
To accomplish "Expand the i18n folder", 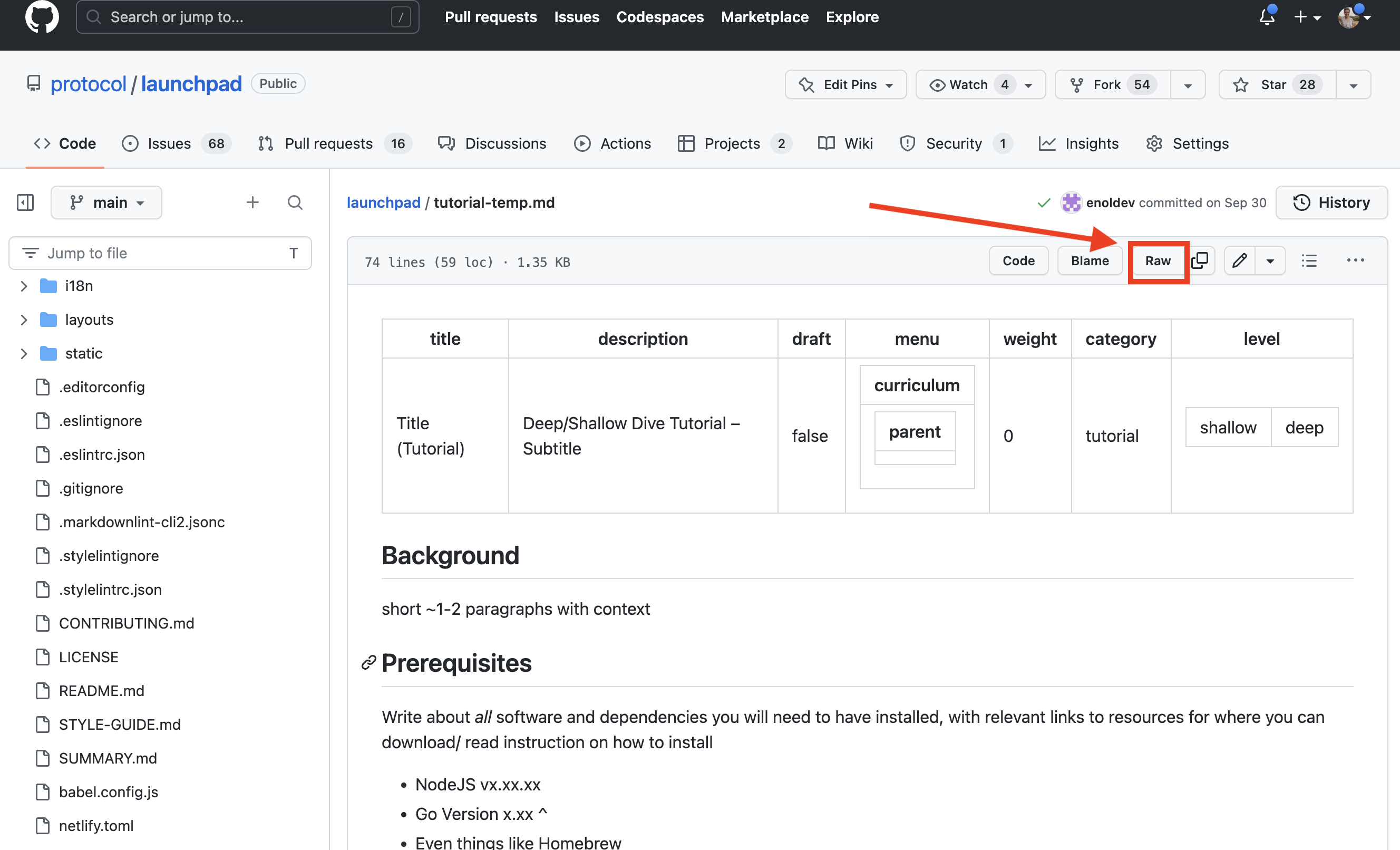I will pyautogui.click(x=24, y=286).
